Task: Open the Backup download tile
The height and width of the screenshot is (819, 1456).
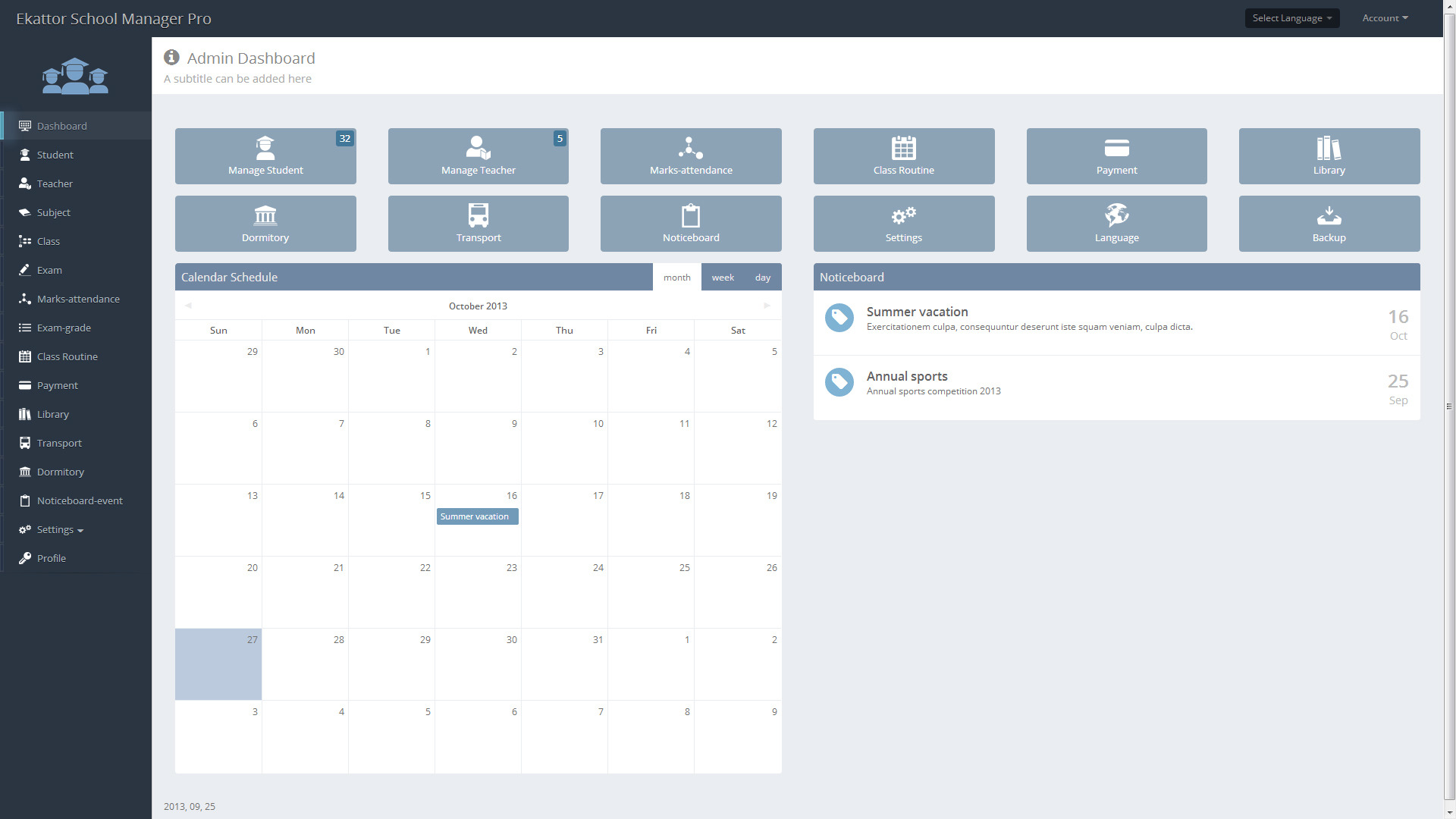Action: [x=1329, y=224]
